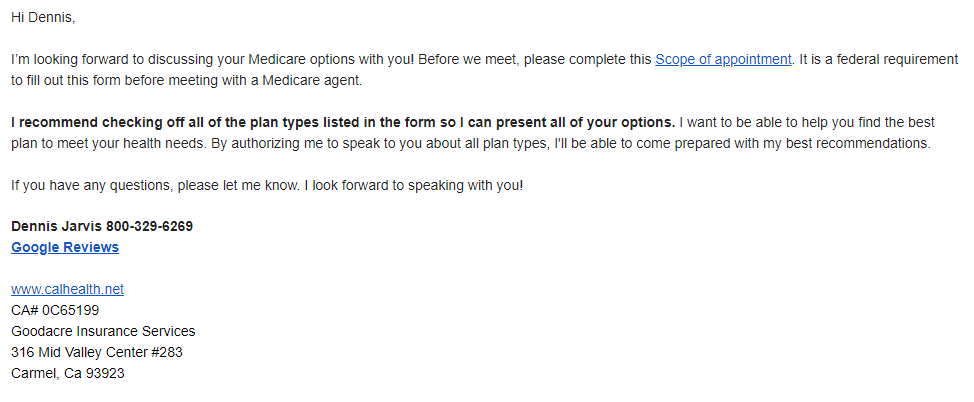This screenshot has height=402, width=974.
Task: Click the "Hi Dennis," greeting line
Action: [43, 18]
